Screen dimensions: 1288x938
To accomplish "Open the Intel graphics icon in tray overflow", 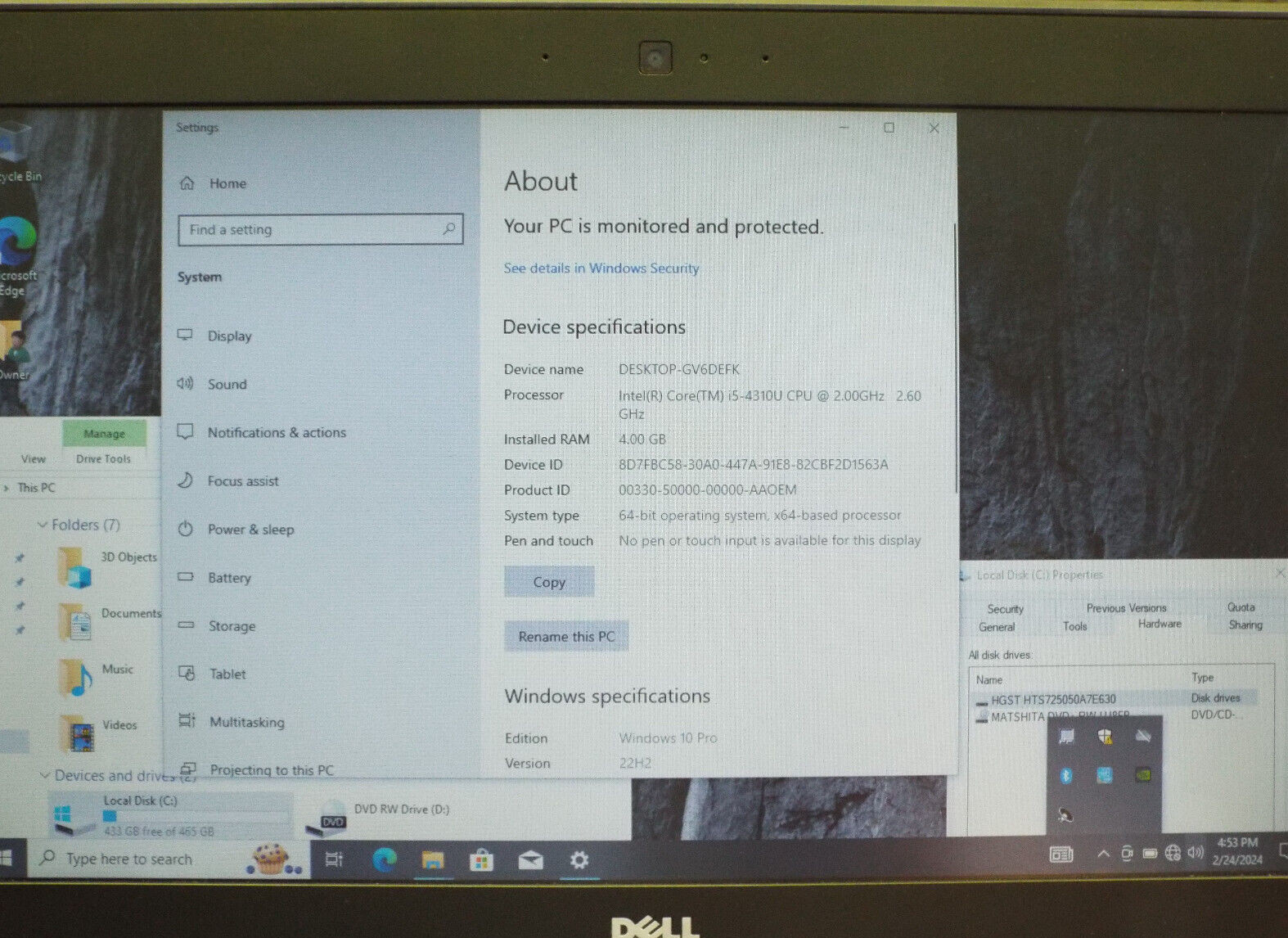I will [1105, 775].
